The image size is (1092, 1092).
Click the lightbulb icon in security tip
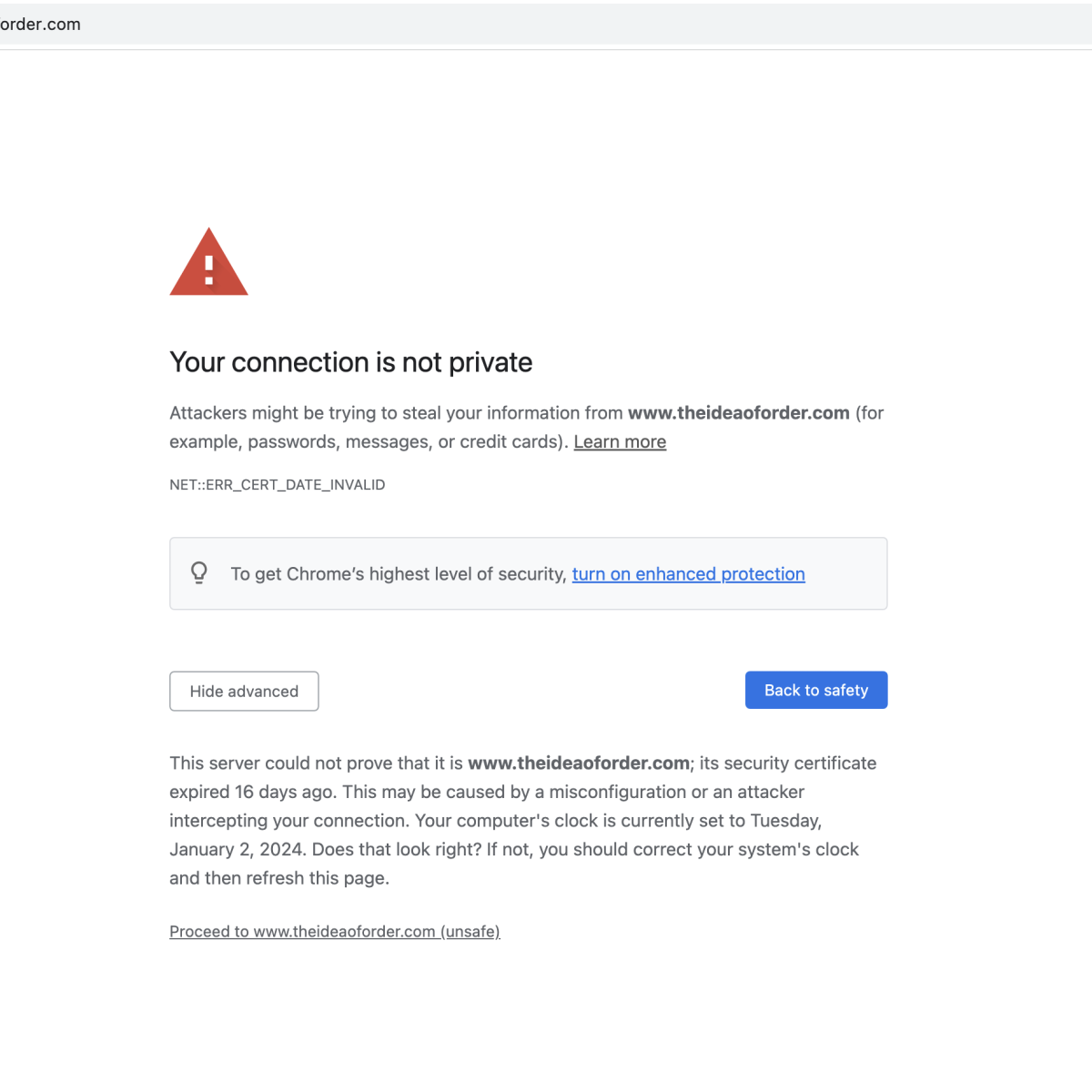[198, 572]
